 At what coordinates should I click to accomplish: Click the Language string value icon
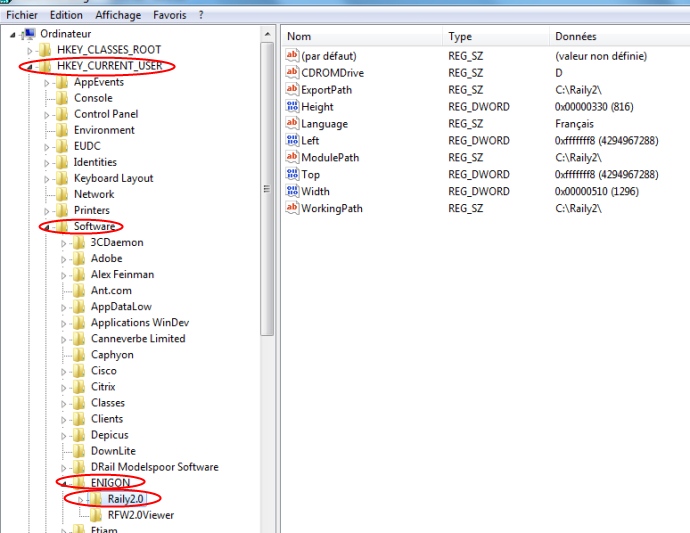(x=292, y=124)
